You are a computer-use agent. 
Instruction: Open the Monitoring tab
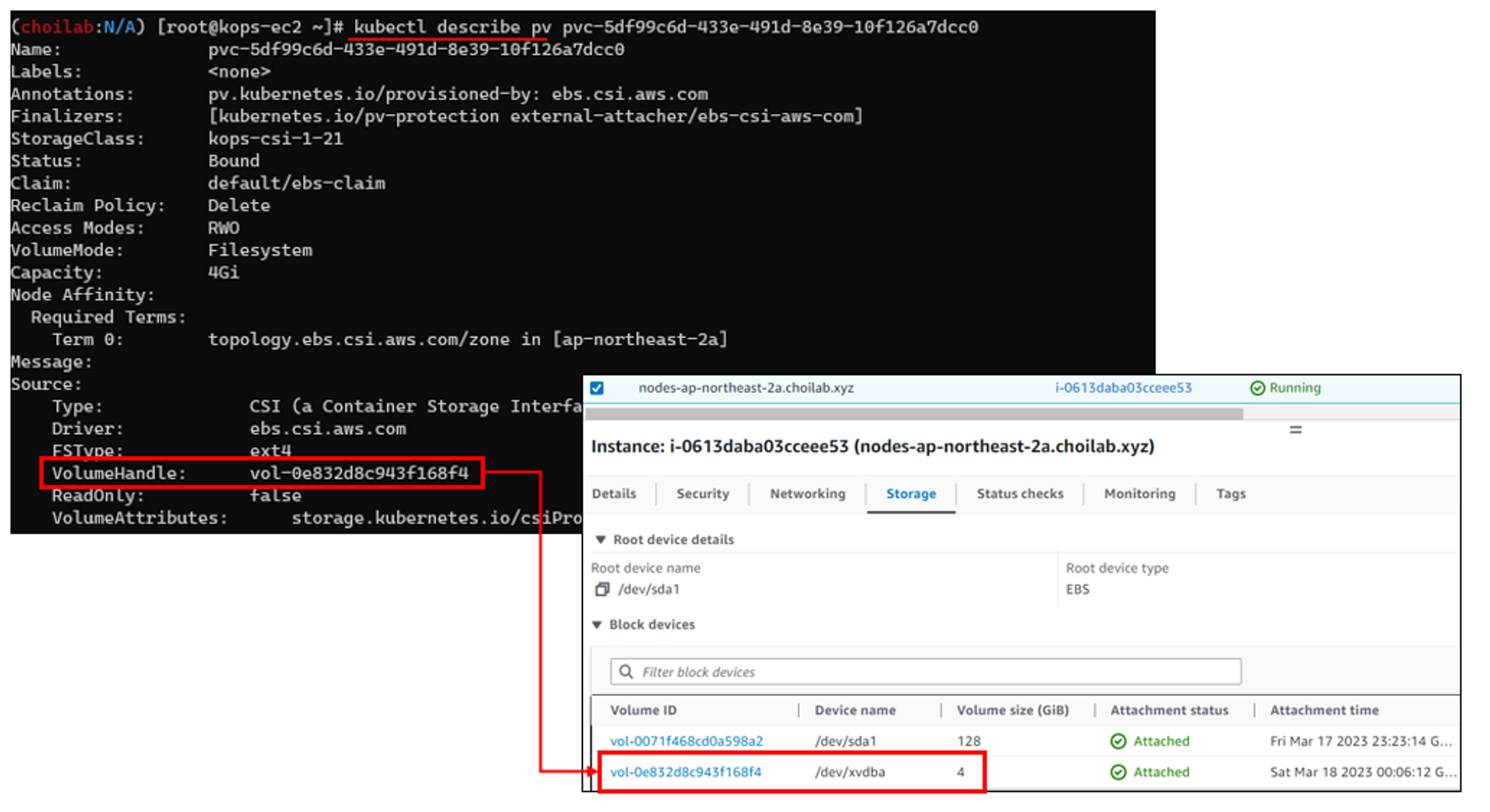(1139, 494)
